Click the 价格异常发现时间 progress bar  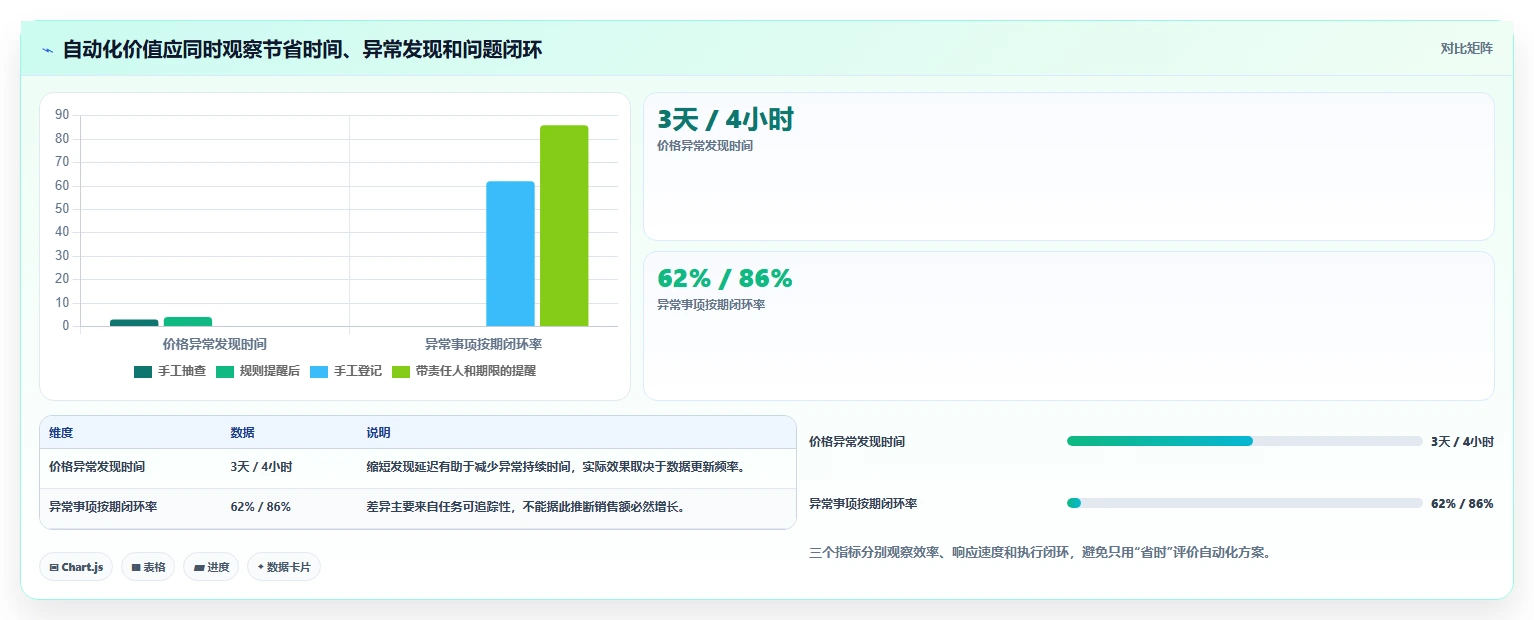click(x=1244, y=441)
